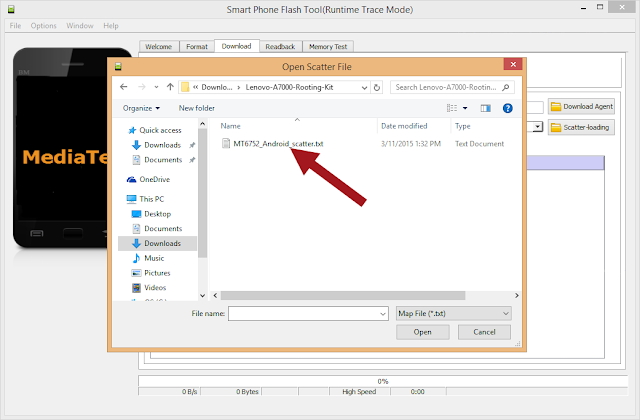Open the Map File (*.txt) file type dropdown
This screenshot has height=420, width=640.
pos(453,313)
